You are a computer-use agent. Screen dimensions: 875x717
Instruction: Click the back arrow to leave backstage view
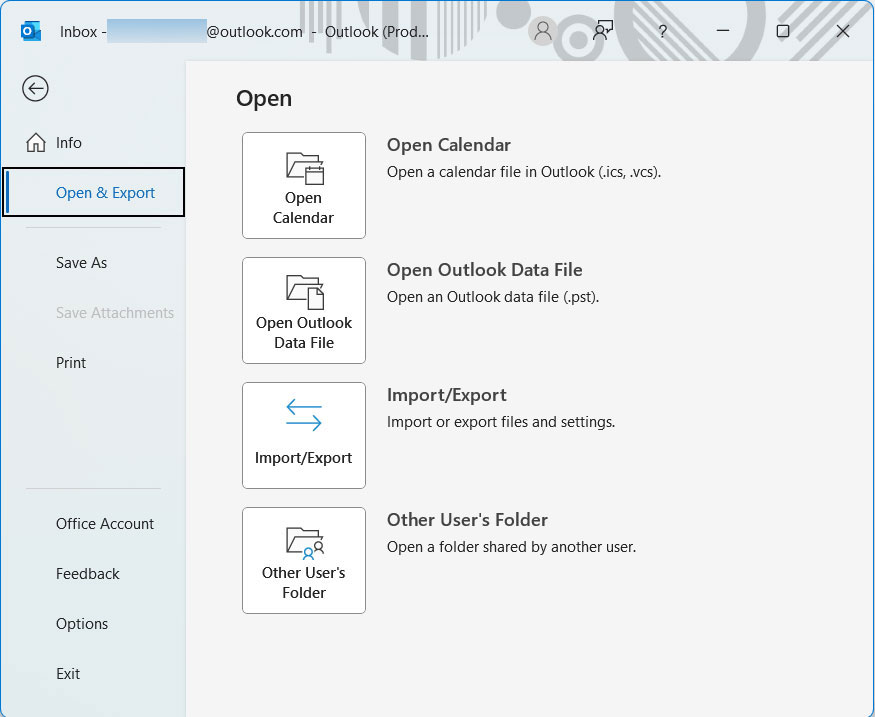point(35,88)
